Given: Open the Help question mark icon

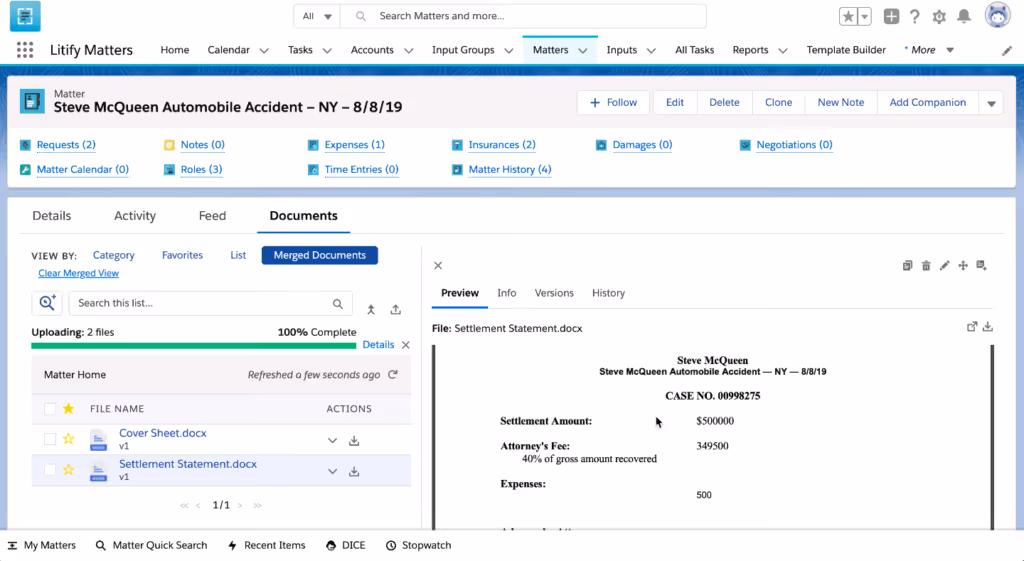Looking at the screenshot, I should pos(915,17).
